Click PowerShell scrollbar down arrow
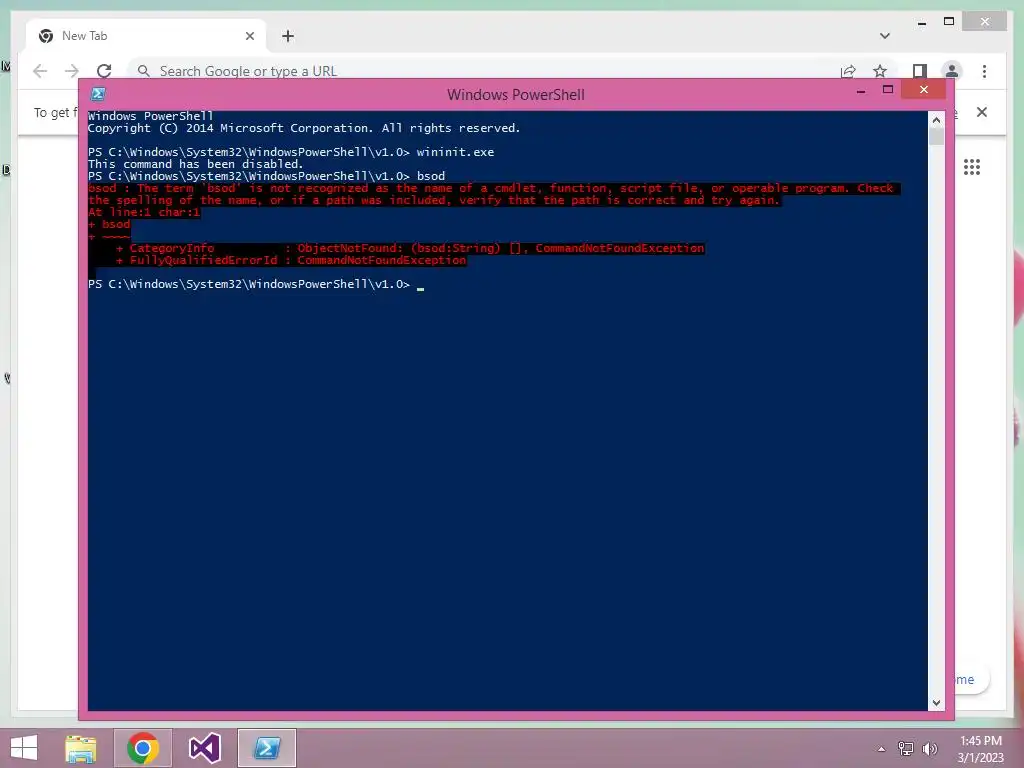Image resolution: width=1024 pixels, height=768 pixels. pos(936,703)
